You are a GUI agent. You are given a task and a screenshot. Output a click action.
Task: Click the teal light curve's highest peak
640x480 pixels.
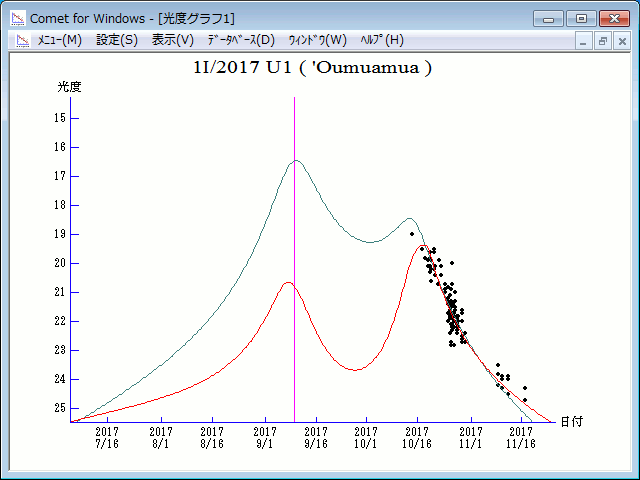tap(296, 161)
